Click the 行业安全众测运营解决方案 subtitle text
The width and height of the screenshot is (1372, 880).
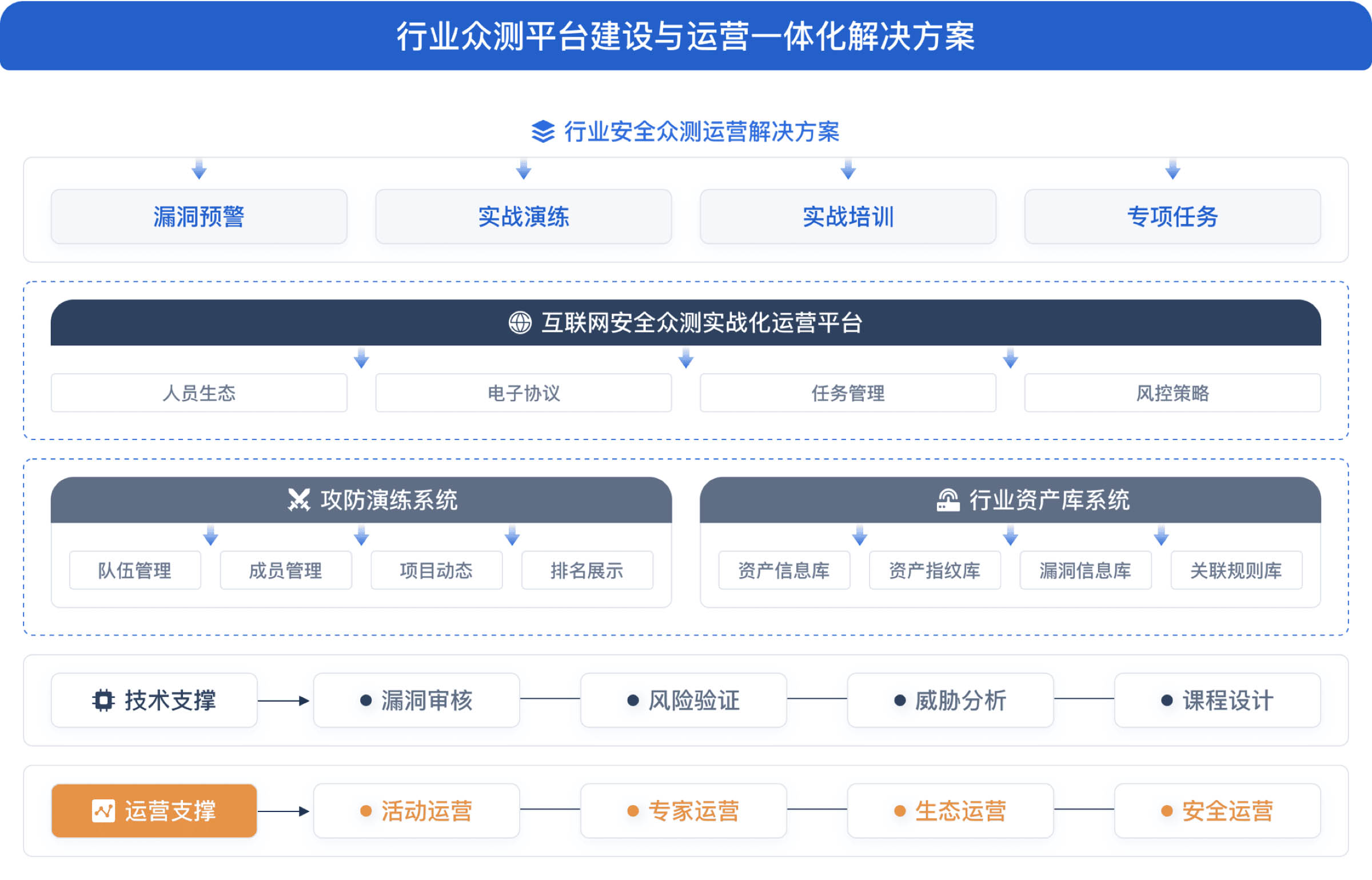[x=702, y=131]
